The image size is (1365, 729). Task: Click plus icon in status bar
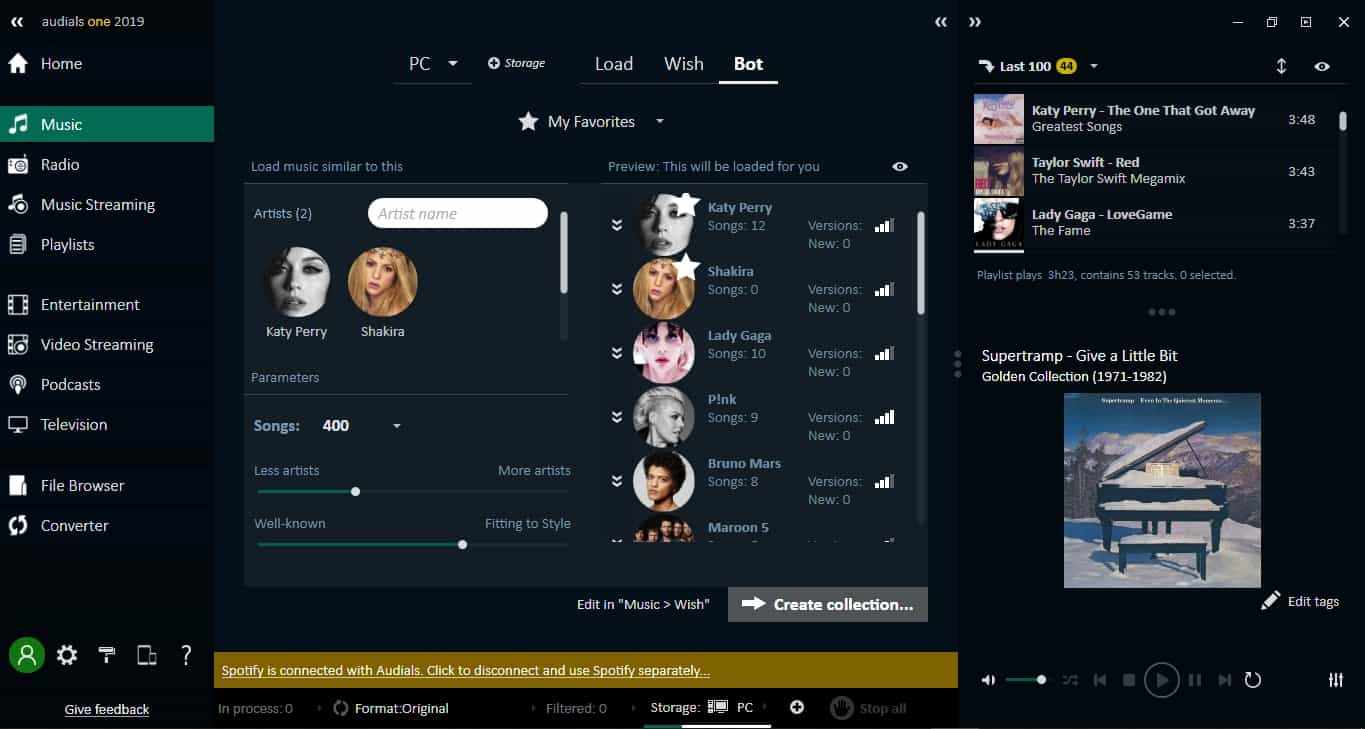[797, 708]
